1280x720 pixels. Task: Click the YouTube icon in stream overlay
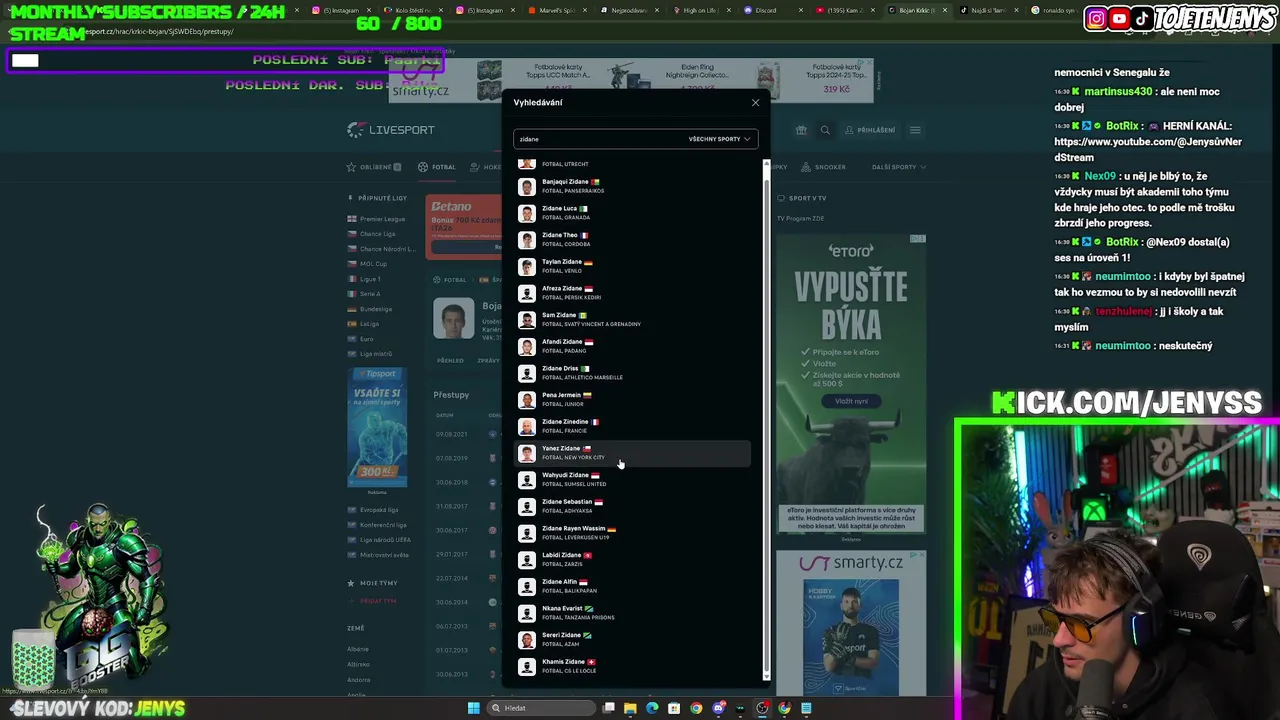pos(1119,18)
